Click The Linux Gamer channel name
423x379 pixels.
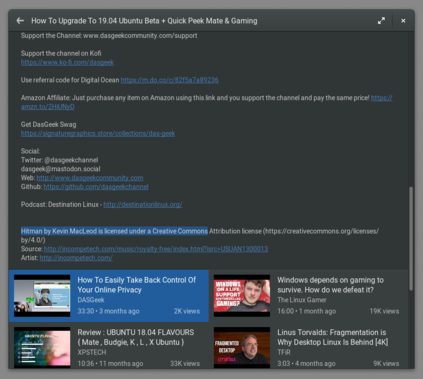[302, 300]
